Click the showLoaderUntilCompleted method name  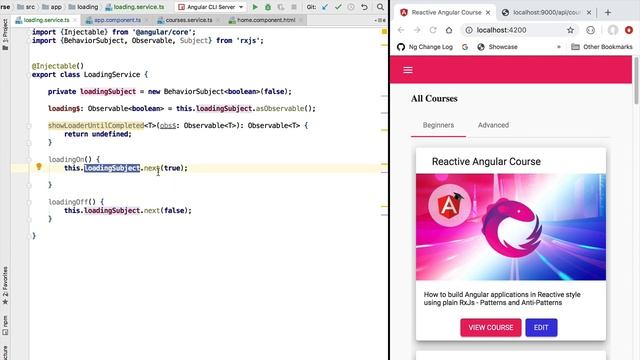coord(96,125)
